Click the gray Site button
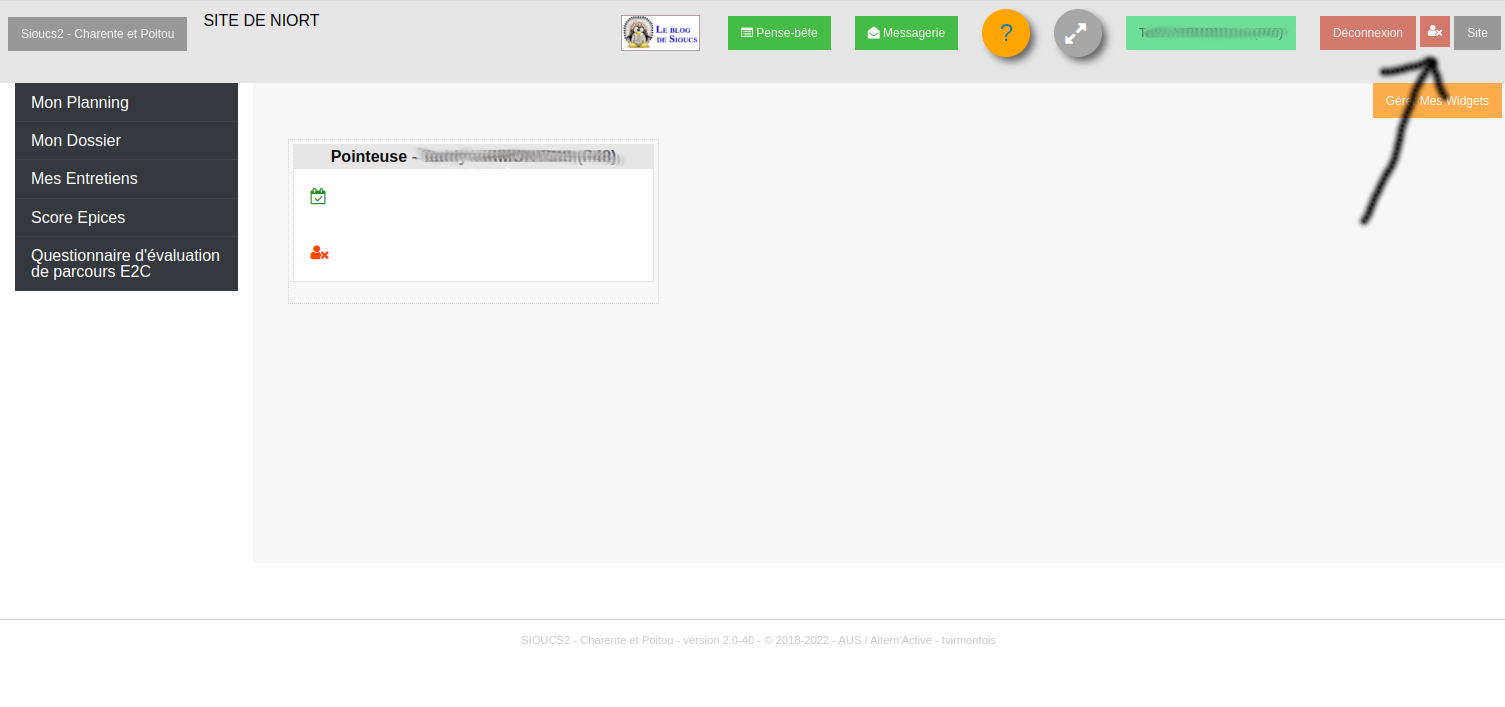Viewport: 1505px width, 707px height. pyautogui.click(x=1477, y=33)
